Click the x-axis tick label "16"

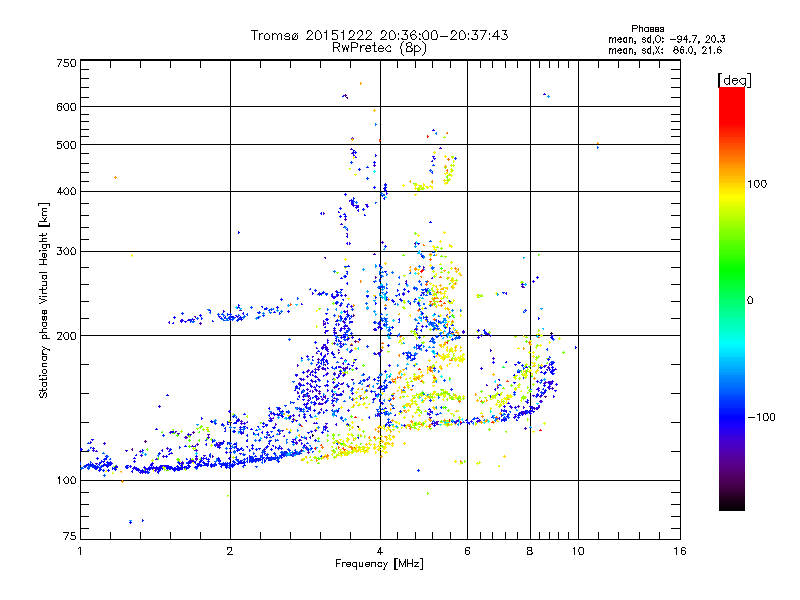[x=680, y=551]
